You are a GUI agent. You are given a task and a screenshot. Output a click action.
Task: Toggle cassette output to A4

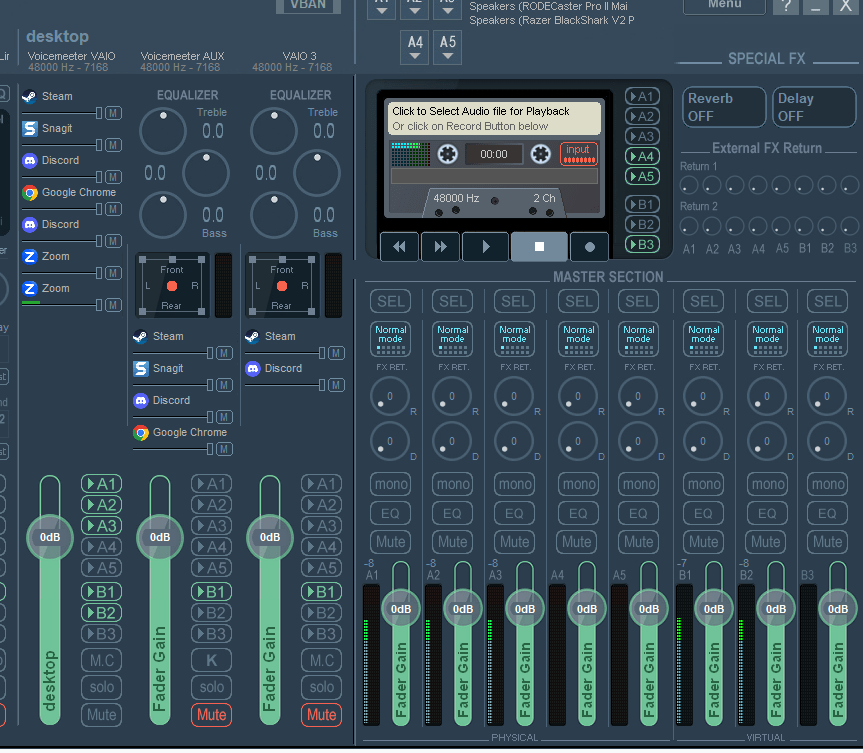point(642,157)
